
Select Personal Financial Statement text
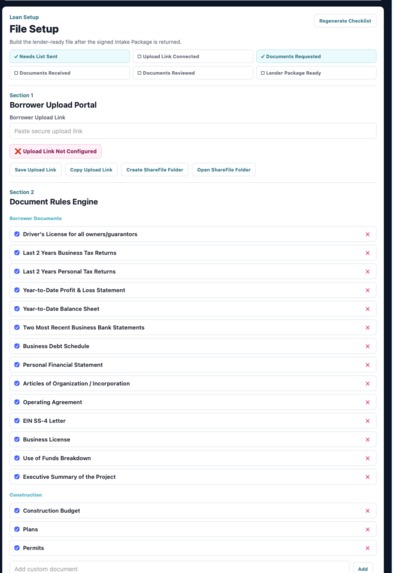pyautogui.click(x=63, y=365)
